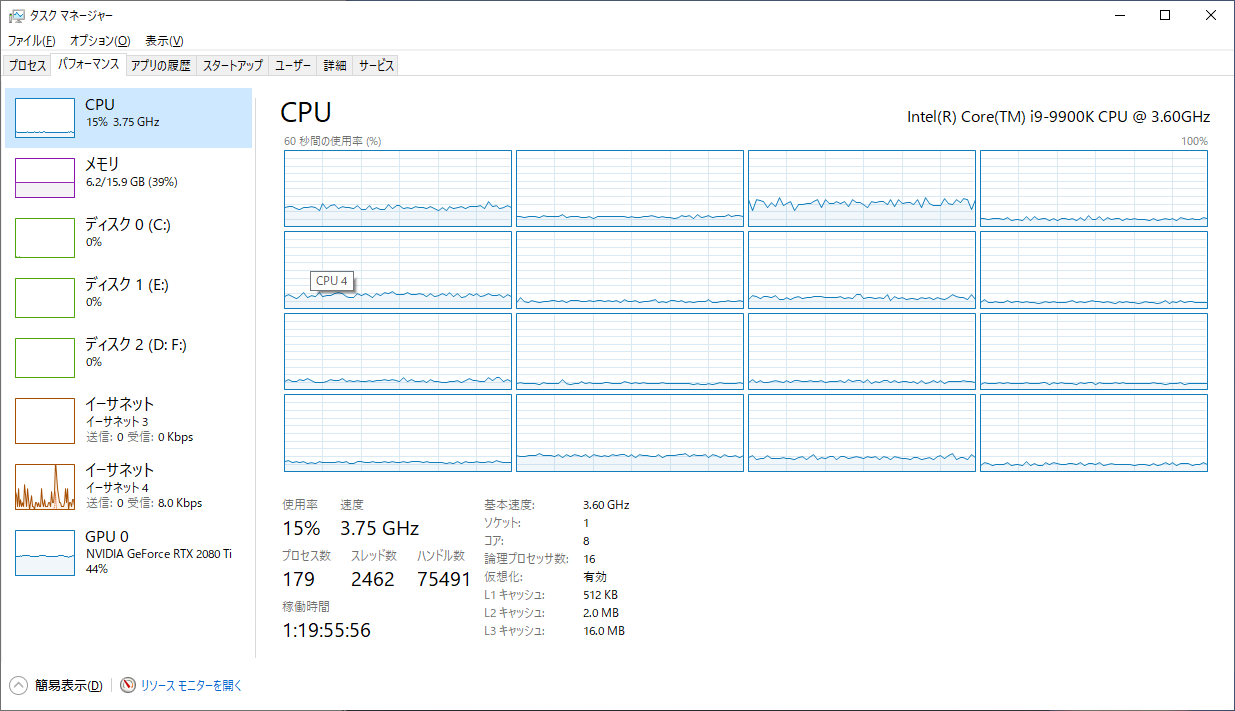Select イーサネット 4 activity graph
This screenshot has width=1235, height=711.
[45, 486]
